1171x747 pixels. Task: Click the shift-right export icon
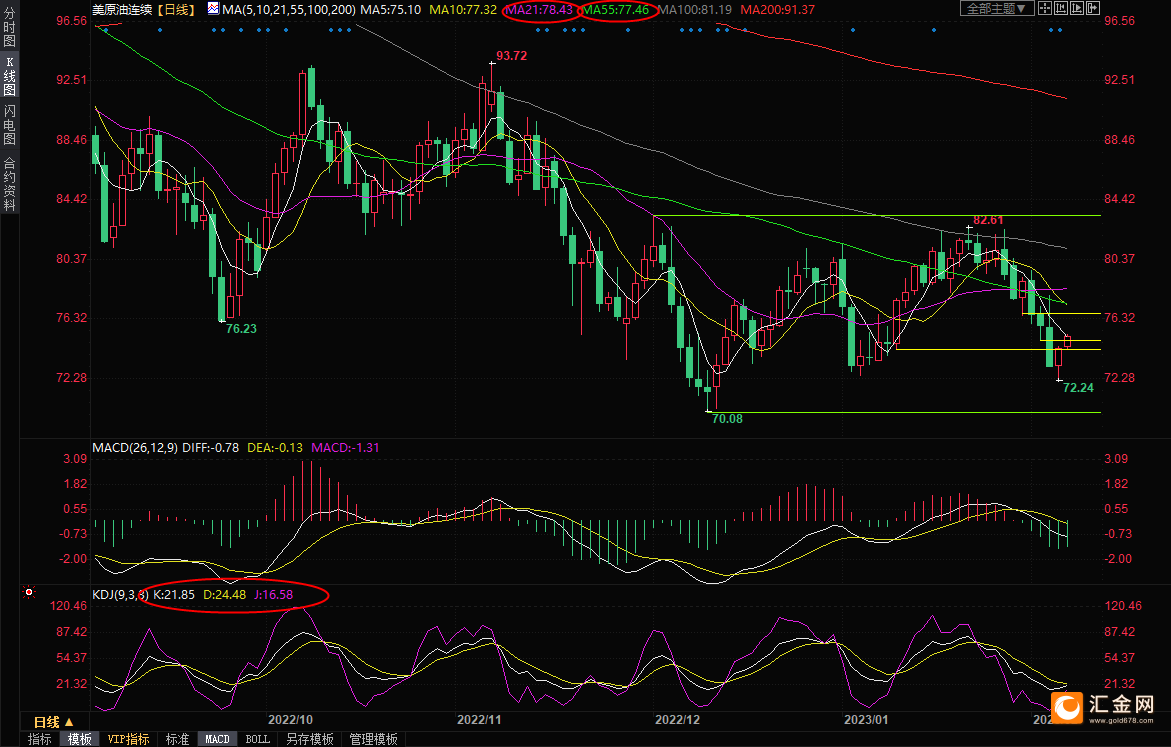point(1092,8)
